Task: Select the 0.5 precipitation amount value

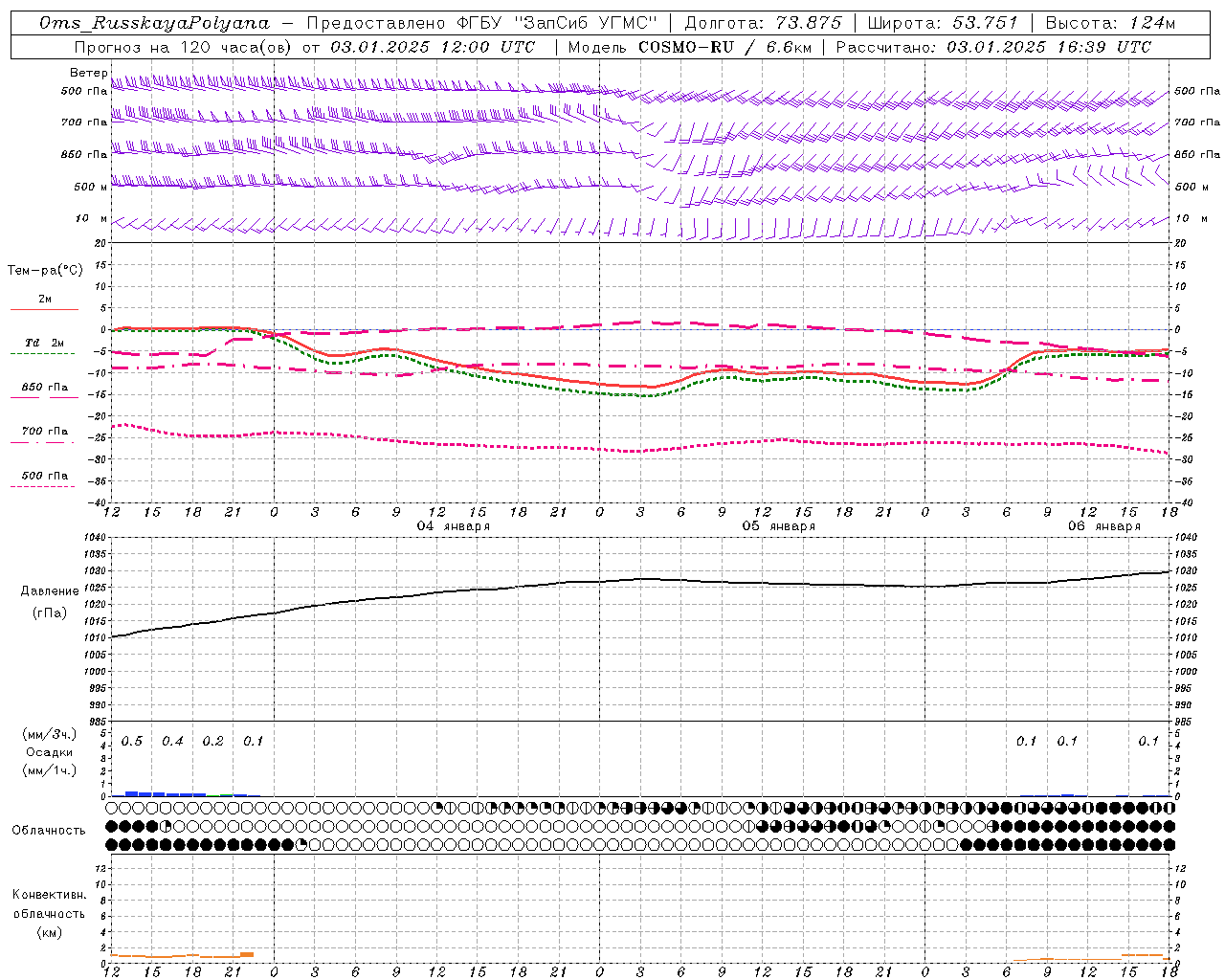Action: [132, 742]
